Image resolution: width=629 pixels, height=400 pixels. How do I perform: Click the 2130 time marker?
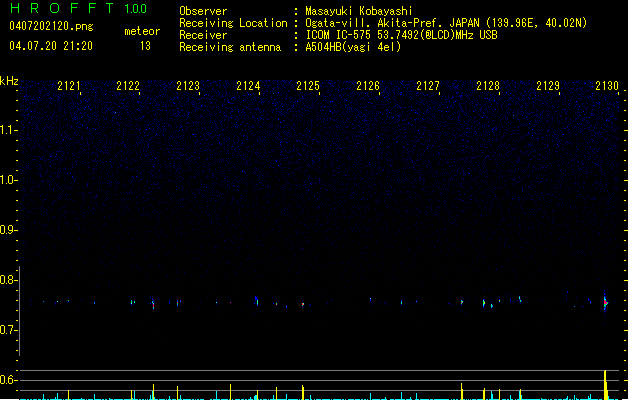(607, 86)
